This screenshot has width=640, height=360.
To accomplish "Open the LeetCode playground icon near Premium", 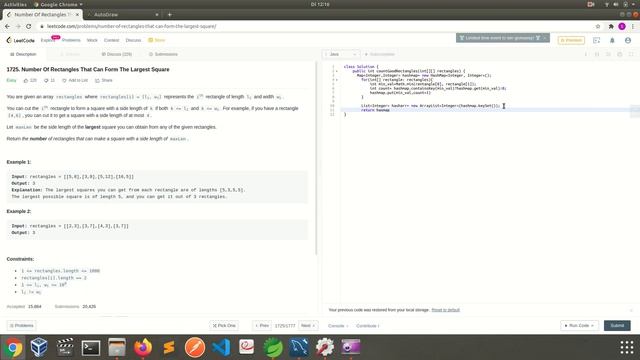I will pyautogui.click(x=596, y=40).
